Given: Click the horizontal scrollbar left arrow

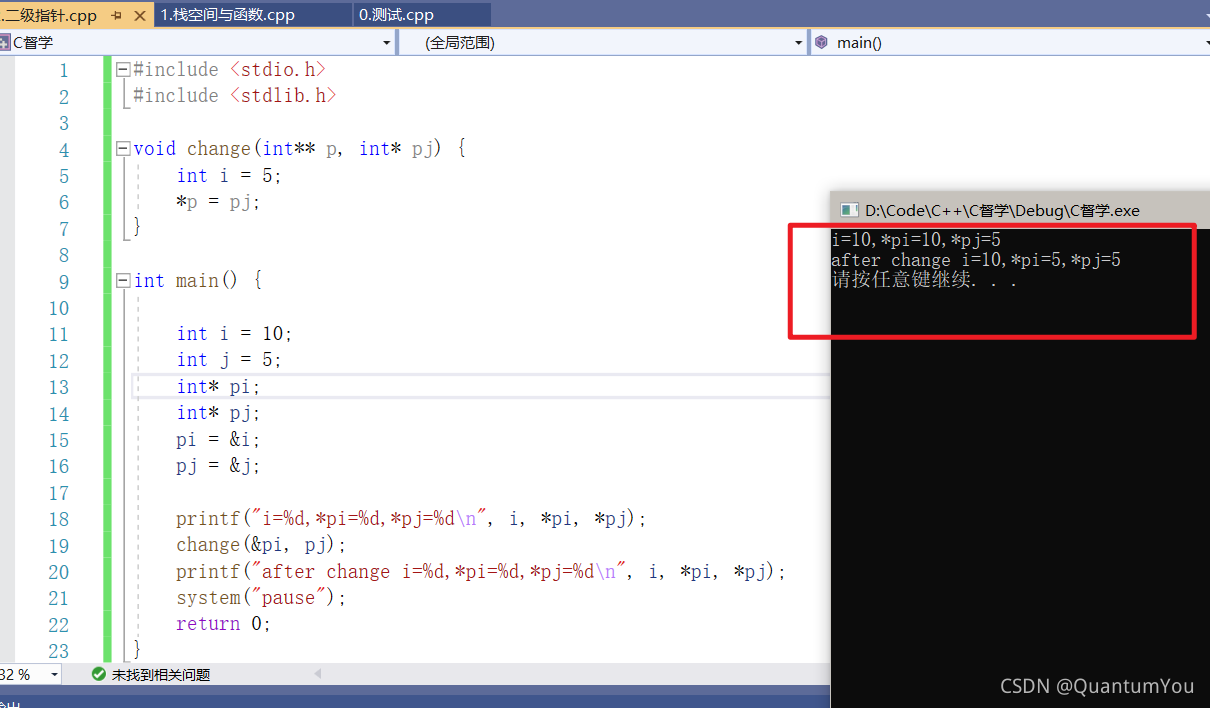Looking at the screenshot, I should point(319,675).
